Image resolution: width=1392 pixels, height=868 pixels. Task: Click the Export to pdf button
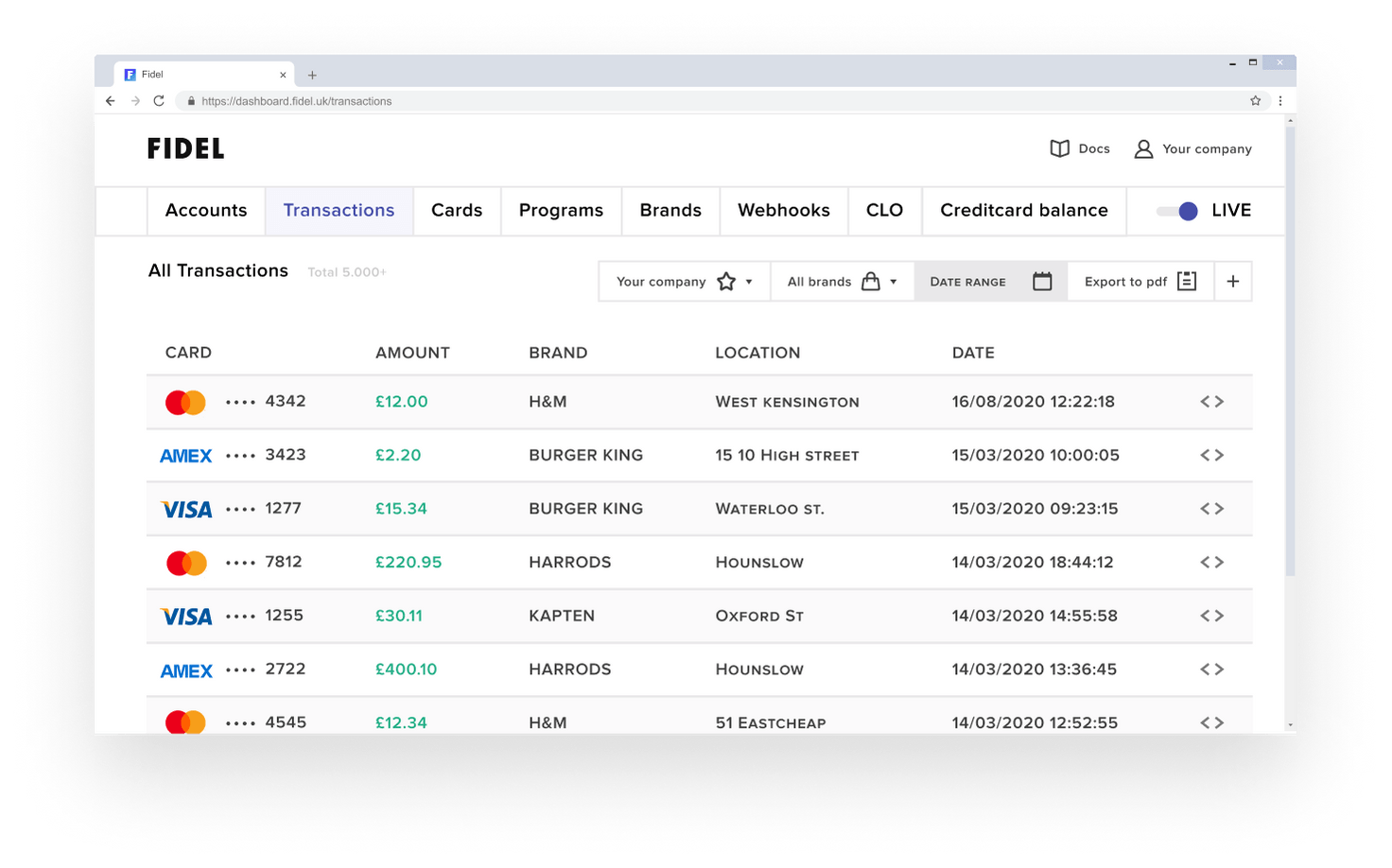pos(1140,281)
